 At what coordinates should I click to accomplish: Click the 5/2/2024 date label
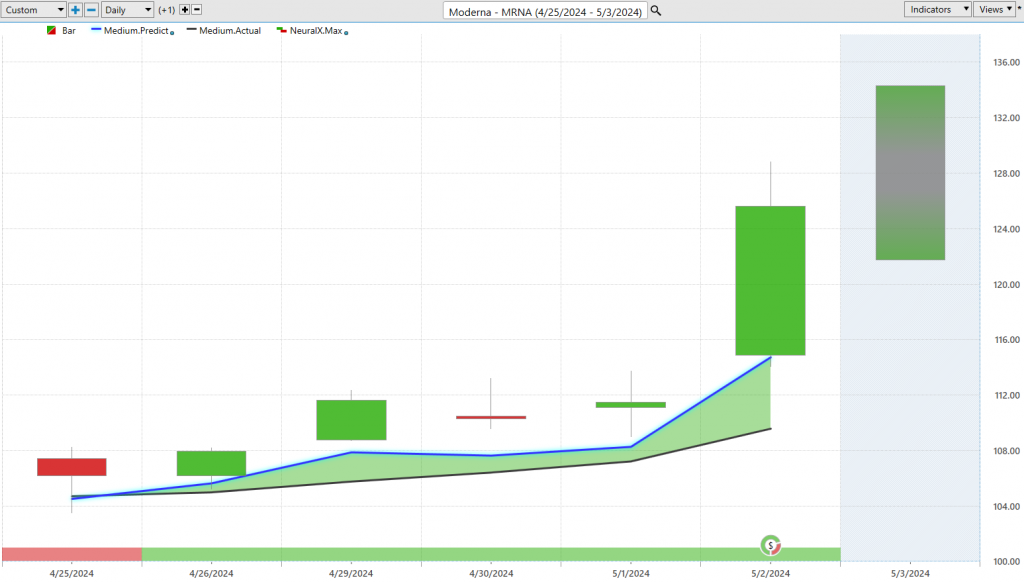pos(771,574)
